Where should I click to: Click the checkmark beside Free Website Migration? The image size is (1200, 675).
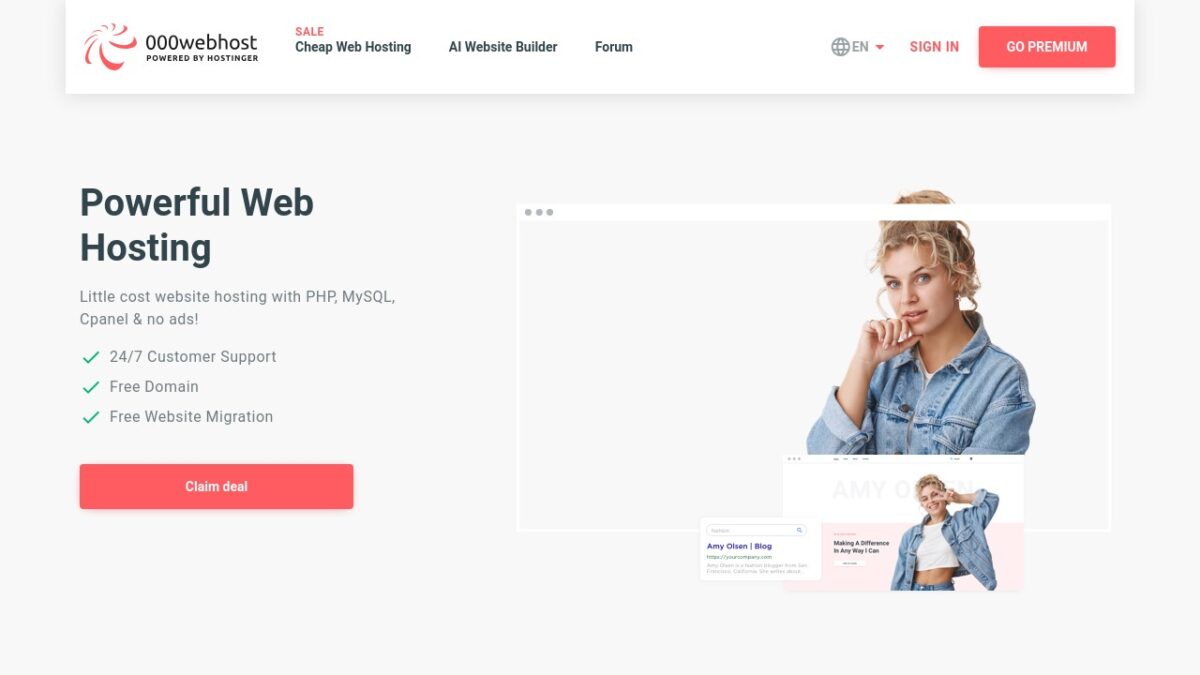[91, 417]
